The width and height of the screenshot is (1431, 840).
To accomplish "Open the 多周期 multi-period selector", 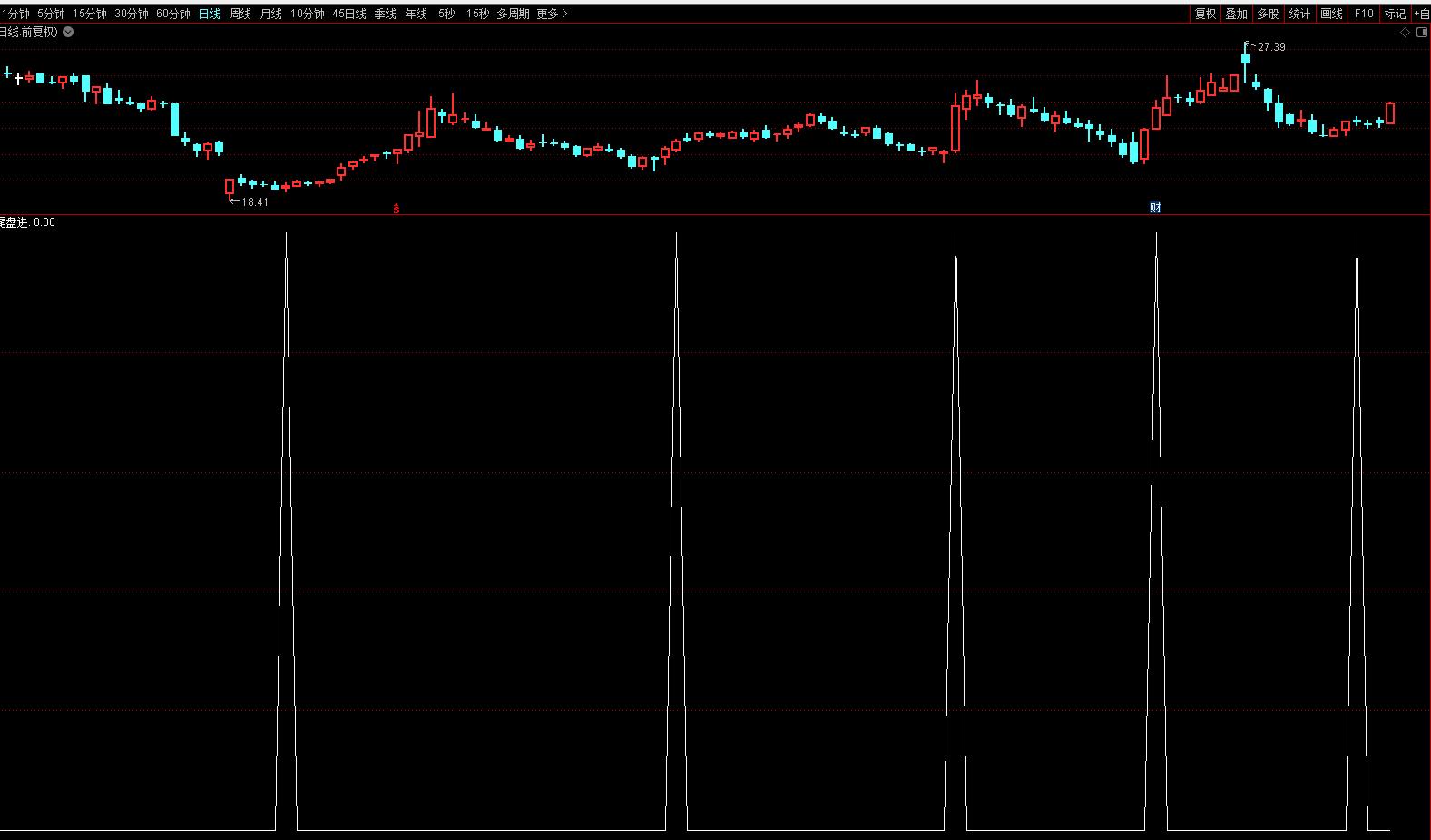I will coord(513,14).
